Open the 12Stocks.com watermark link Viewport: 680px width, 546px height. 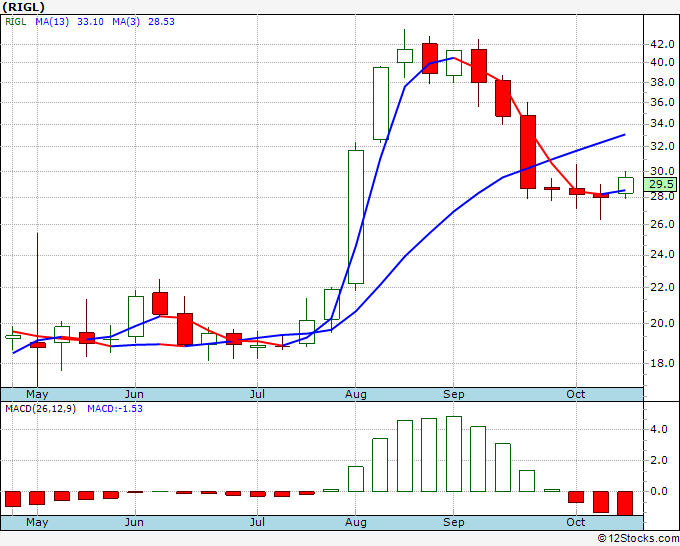click(x=636, y=538)
